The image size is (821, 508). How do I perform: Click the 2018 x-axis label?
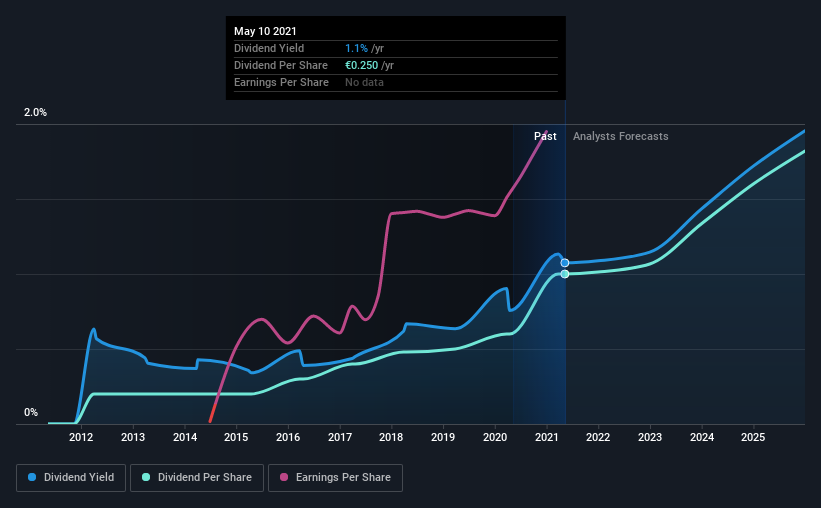[391, 437]
